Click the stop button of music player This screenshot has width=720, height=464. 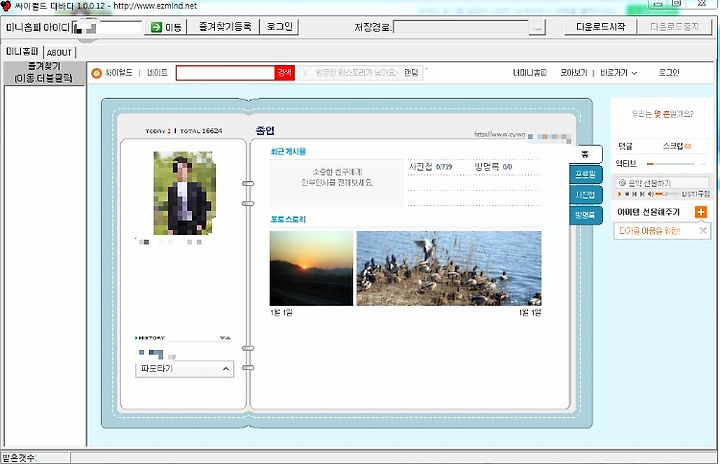(627, 194)
